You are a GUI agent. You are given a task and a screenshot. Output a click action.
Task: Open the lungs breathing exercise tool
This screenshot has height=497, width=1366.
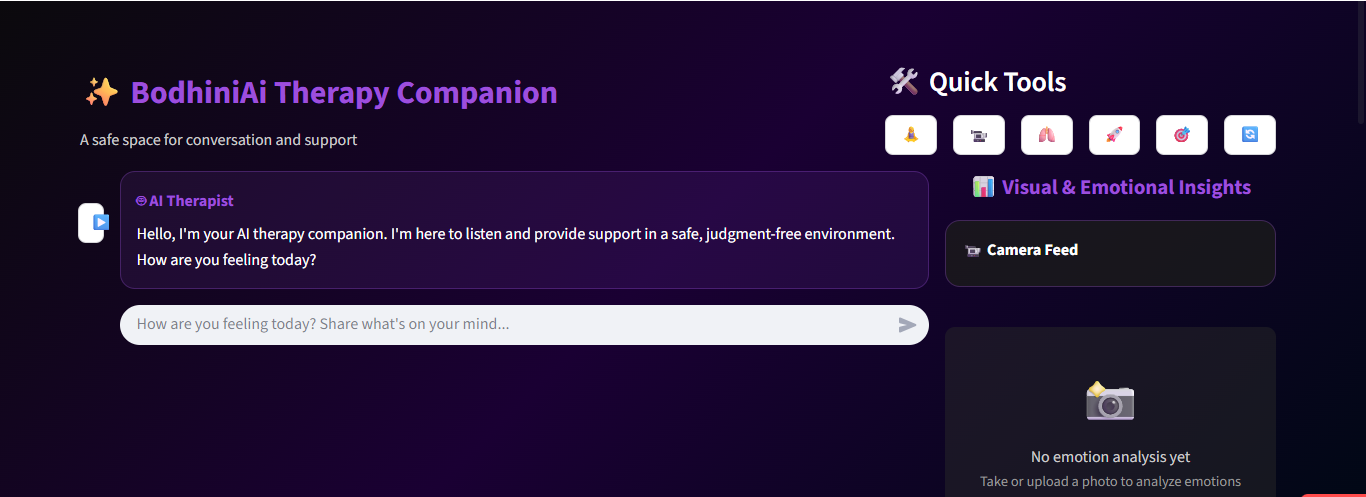(1046, 135)
